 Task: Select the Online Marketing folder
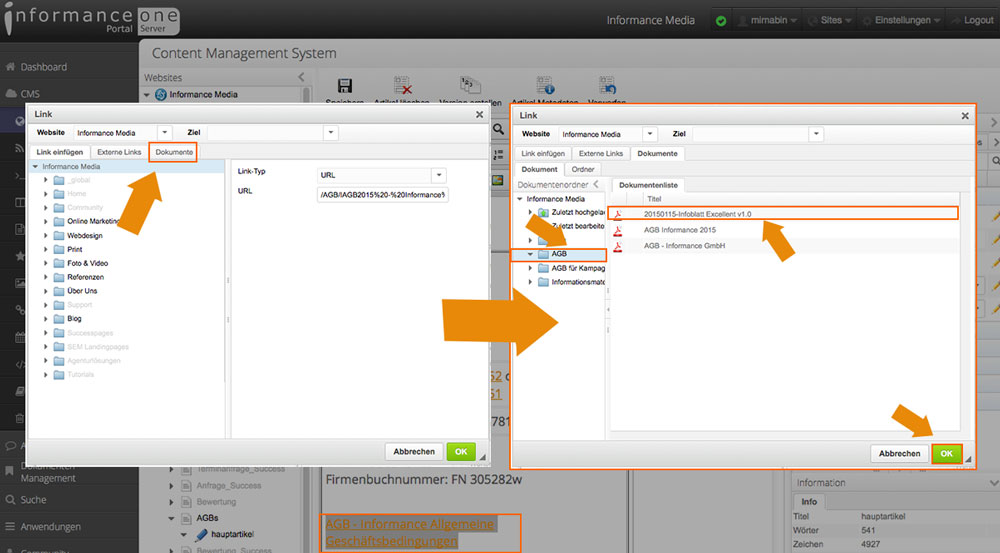93,221
